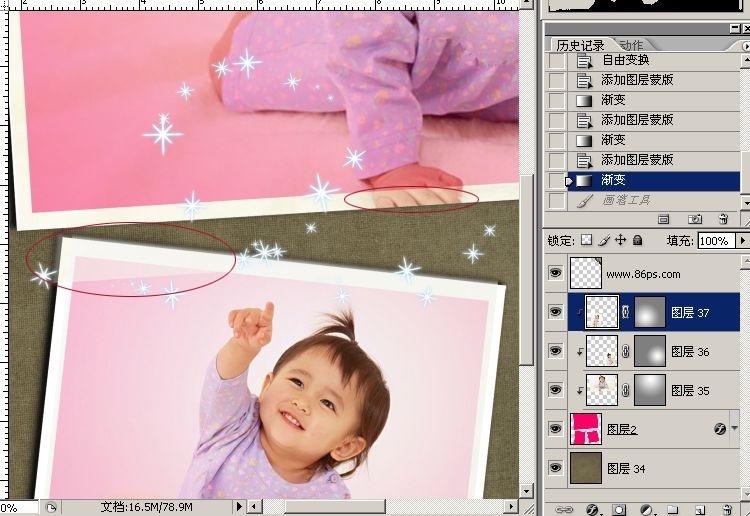Select 图层 37 image thumbnail
Screen dimensions: 750x516
point(602,312)
